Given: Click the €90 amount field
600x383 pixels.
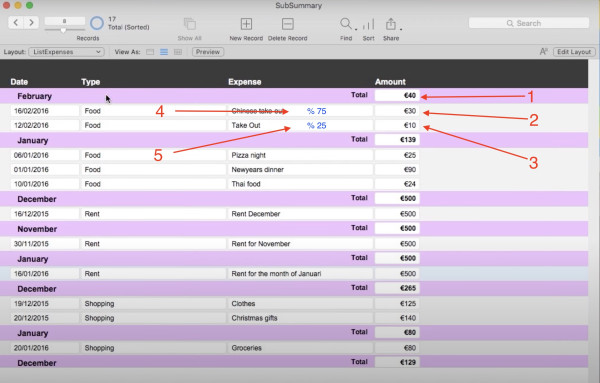Looking at the screenshot, I should coord(397,169).
